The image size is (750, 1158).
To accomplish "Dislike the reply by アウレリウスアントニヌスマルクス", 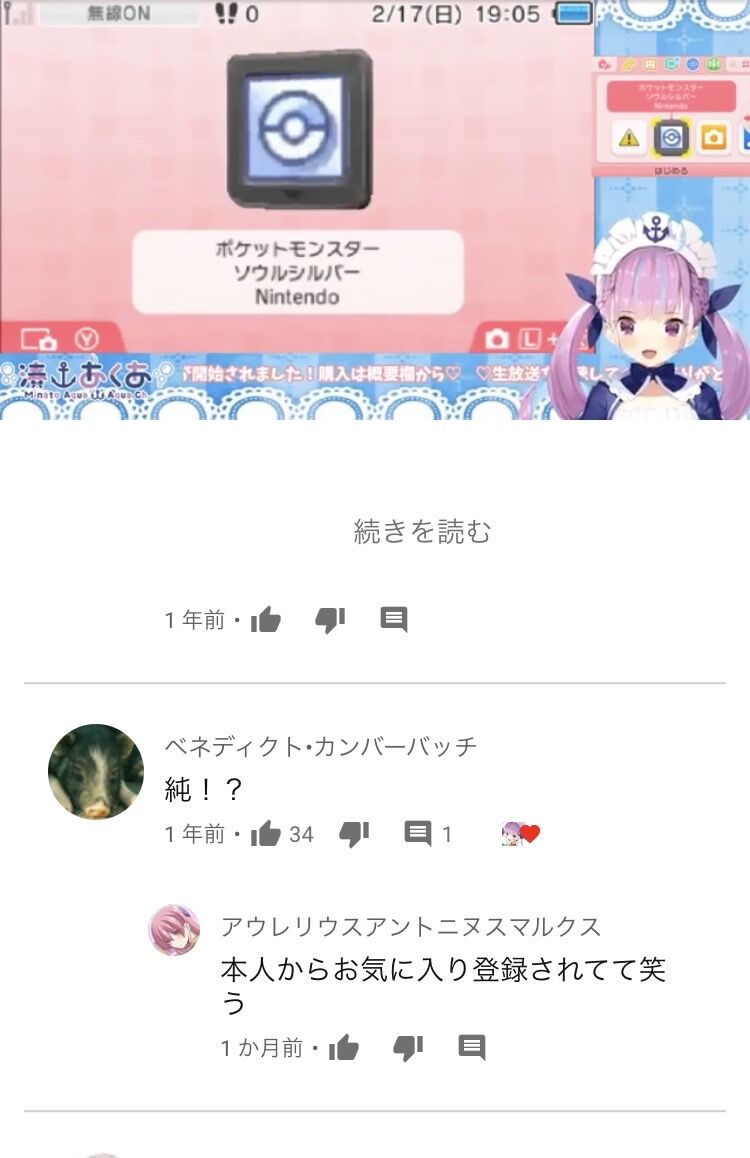I will pyautogui.click(x=408, y=1048).
